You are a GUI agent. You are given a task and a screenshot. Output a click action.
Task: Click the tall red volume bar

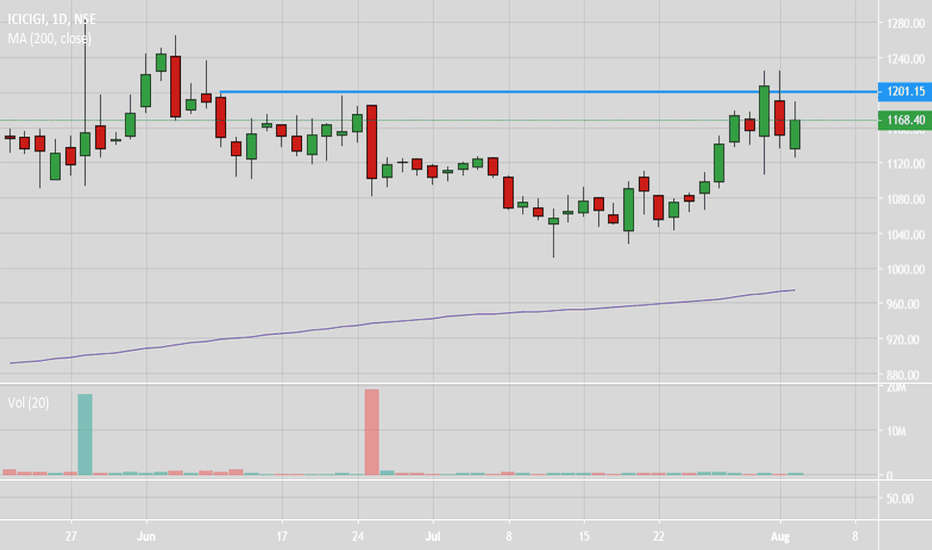tap(371, 432)
